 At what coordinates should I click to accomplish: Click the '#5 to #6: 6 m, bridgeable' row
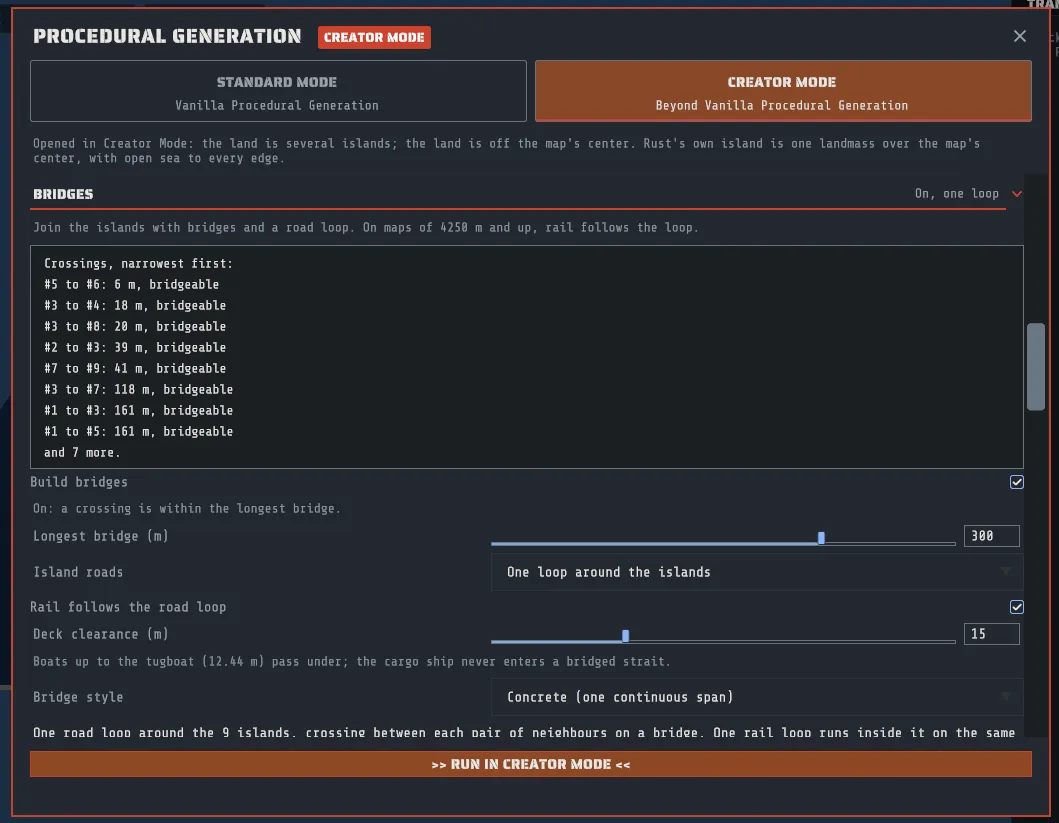(x=132, y=285)
